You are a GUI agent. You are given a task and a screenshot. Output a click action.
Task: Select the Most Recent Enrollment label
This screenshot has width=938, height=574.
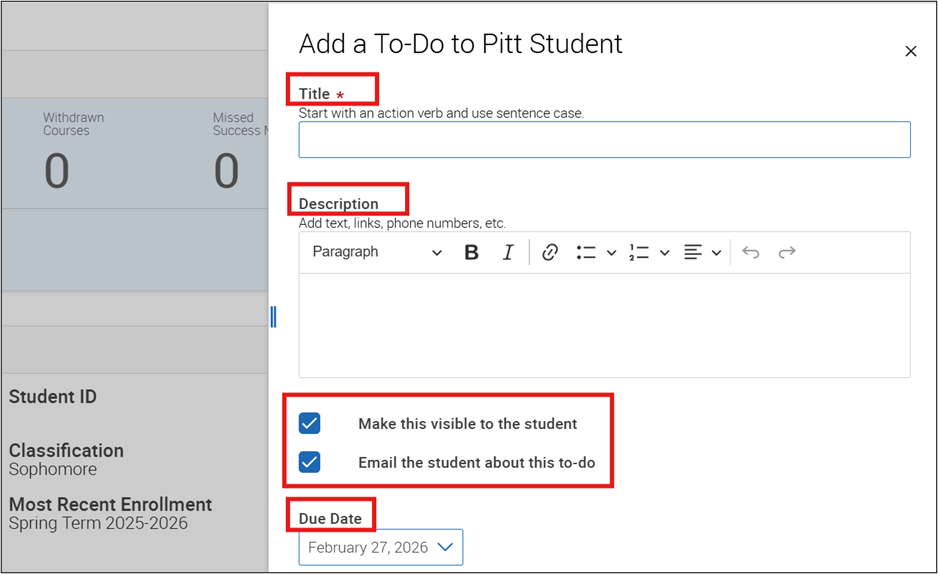(111, 504)
